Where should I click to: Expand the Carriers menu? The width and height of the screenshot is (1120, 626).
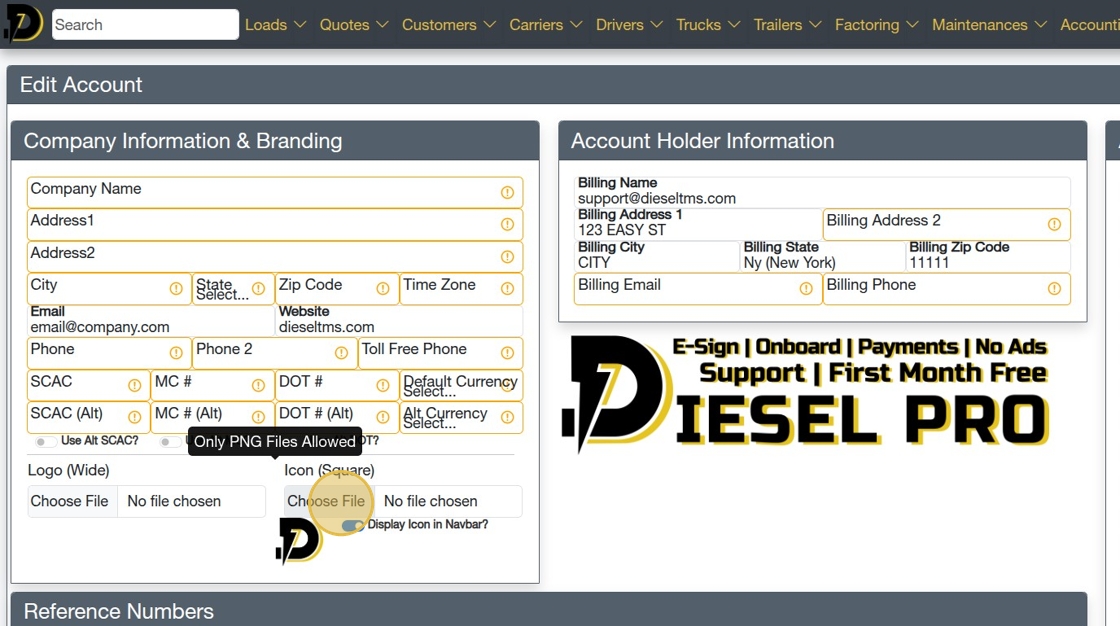(x=546, y=24)
